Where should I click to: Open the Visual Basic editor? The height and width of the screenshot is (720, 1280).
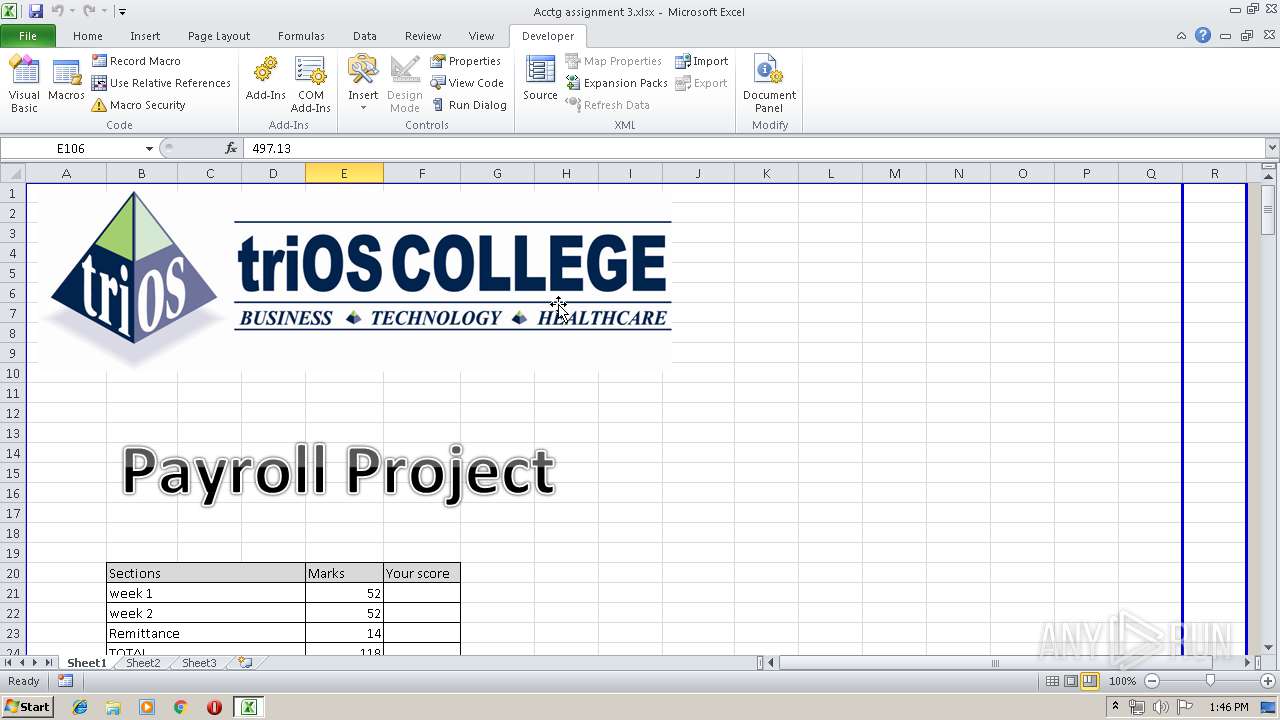click(x=24, y=84)
